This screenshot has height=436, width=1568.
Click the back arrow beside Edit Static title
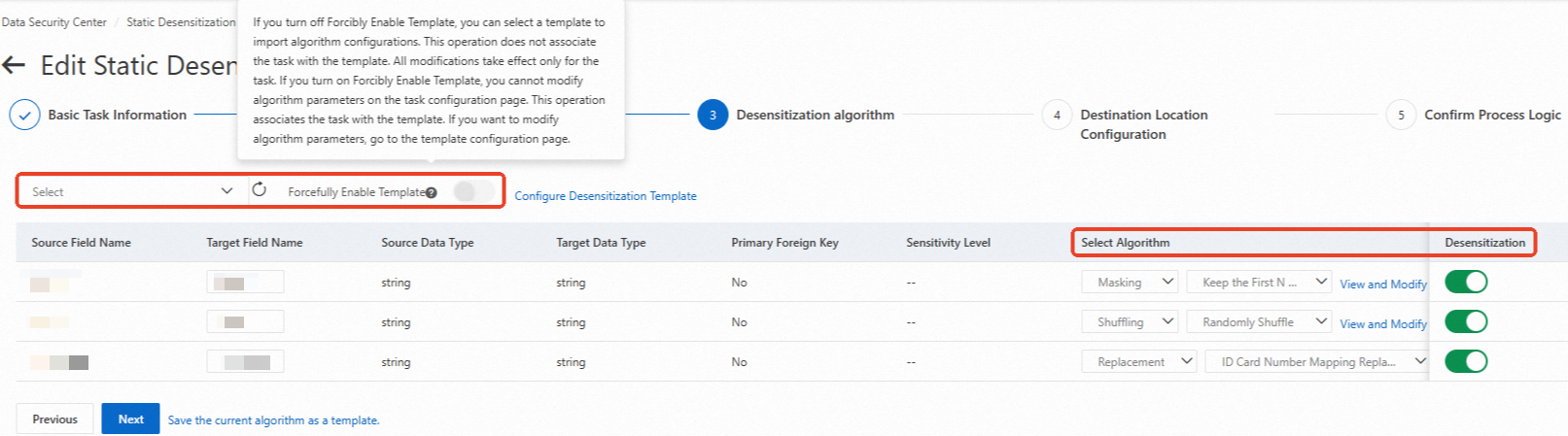pyautogui.click(x=14, y=65)
